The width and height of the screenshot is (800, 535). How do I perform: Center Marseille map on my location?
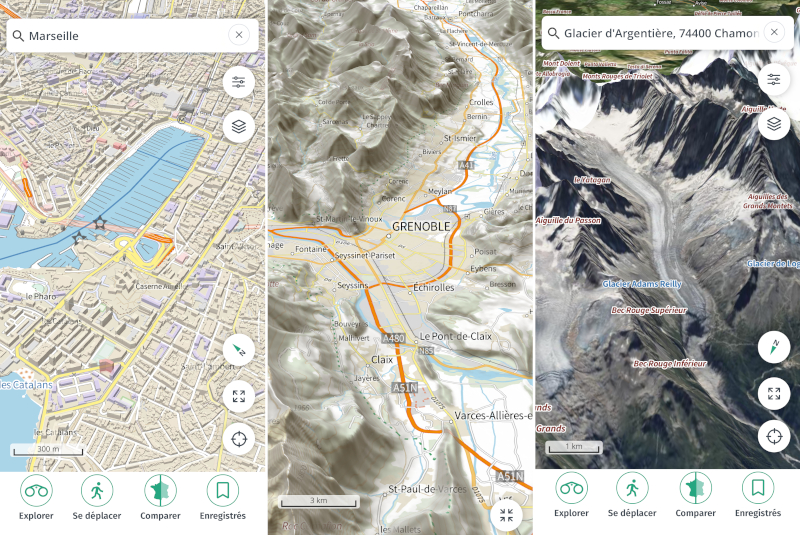[239, 439]
